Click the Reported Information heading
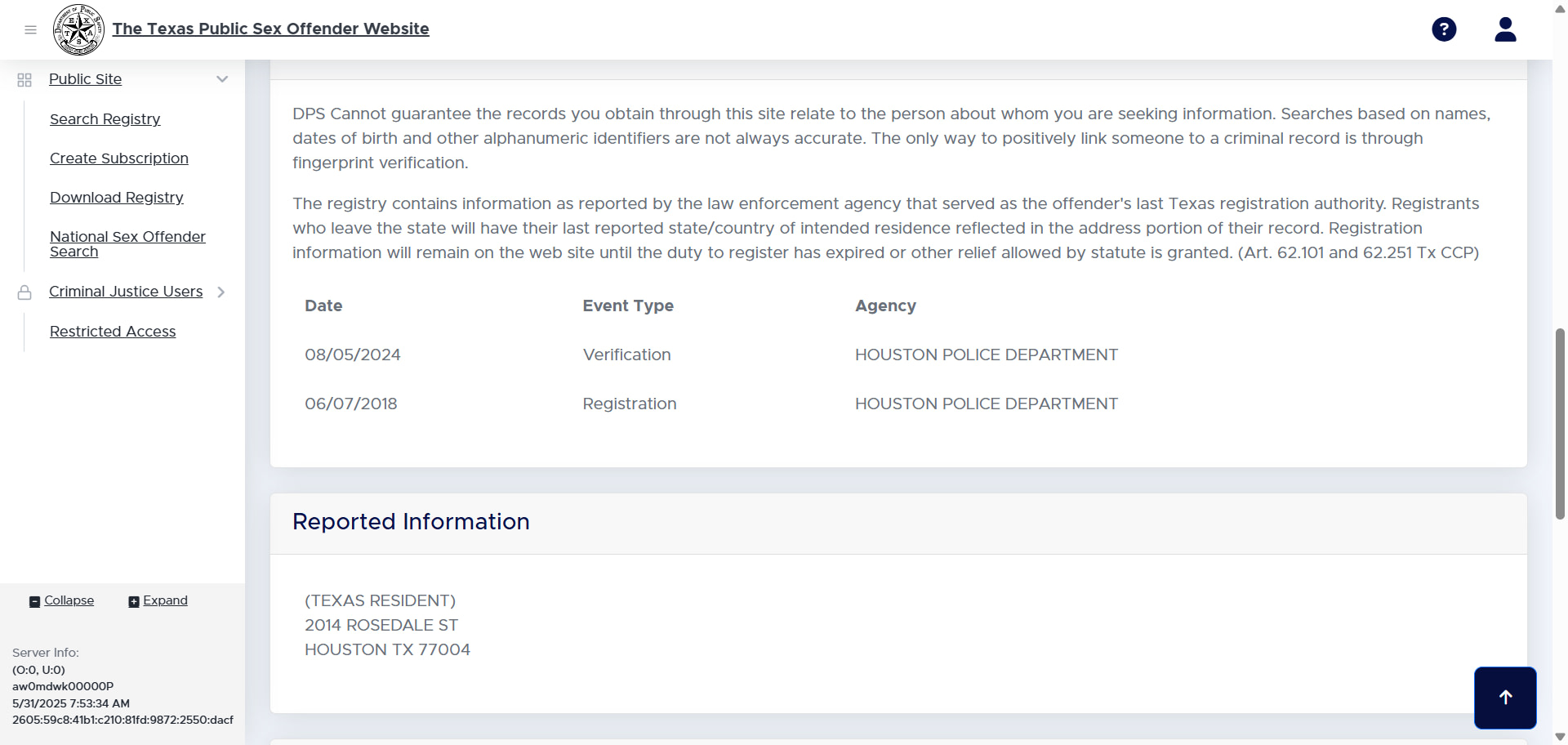This screenshot has width=1568, height=745. click(411, 521)
